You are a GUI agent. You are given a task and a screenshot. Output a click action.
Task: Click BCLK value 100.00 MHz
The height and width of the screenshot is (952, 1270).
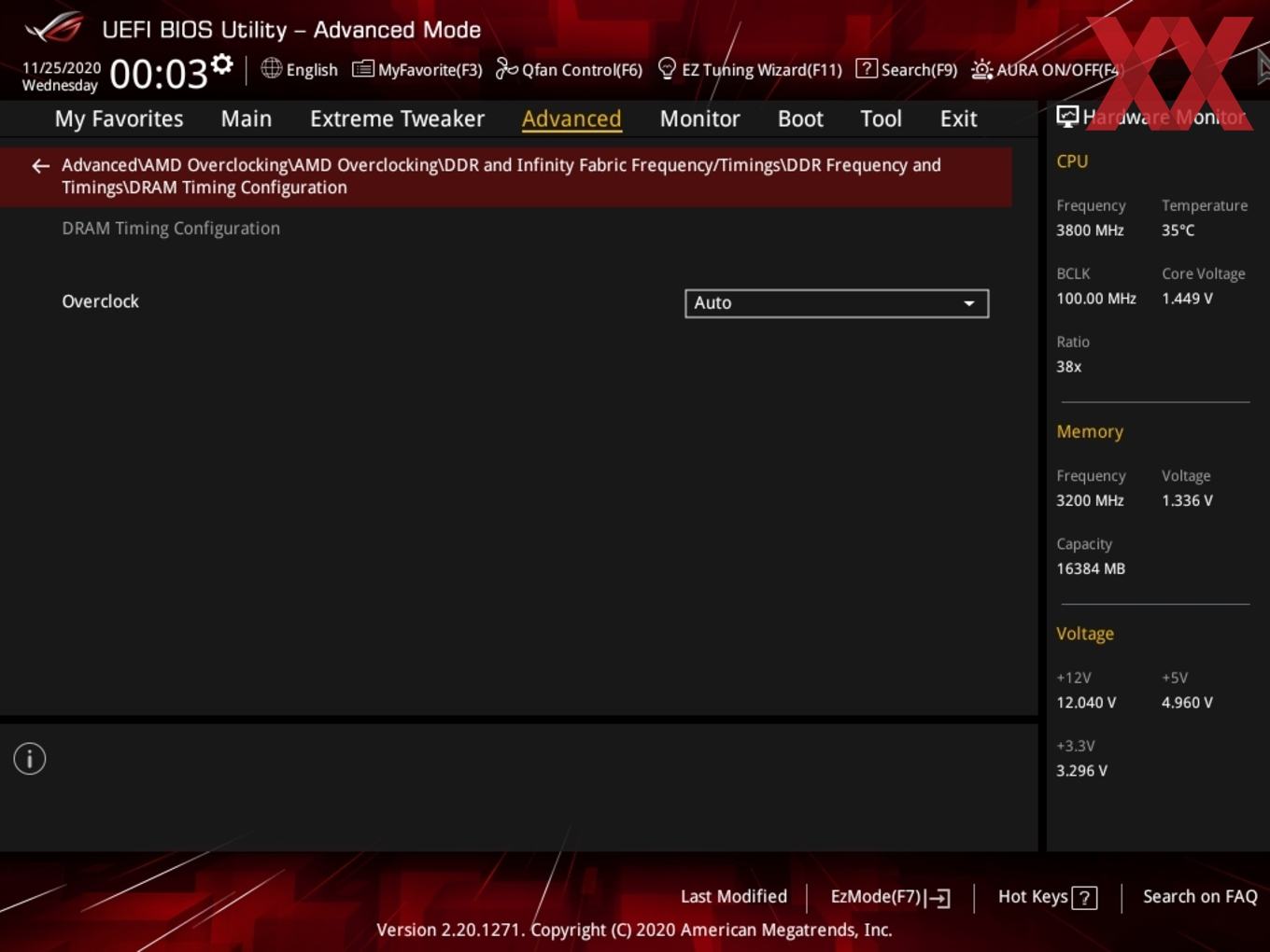tap(1096, 299)
